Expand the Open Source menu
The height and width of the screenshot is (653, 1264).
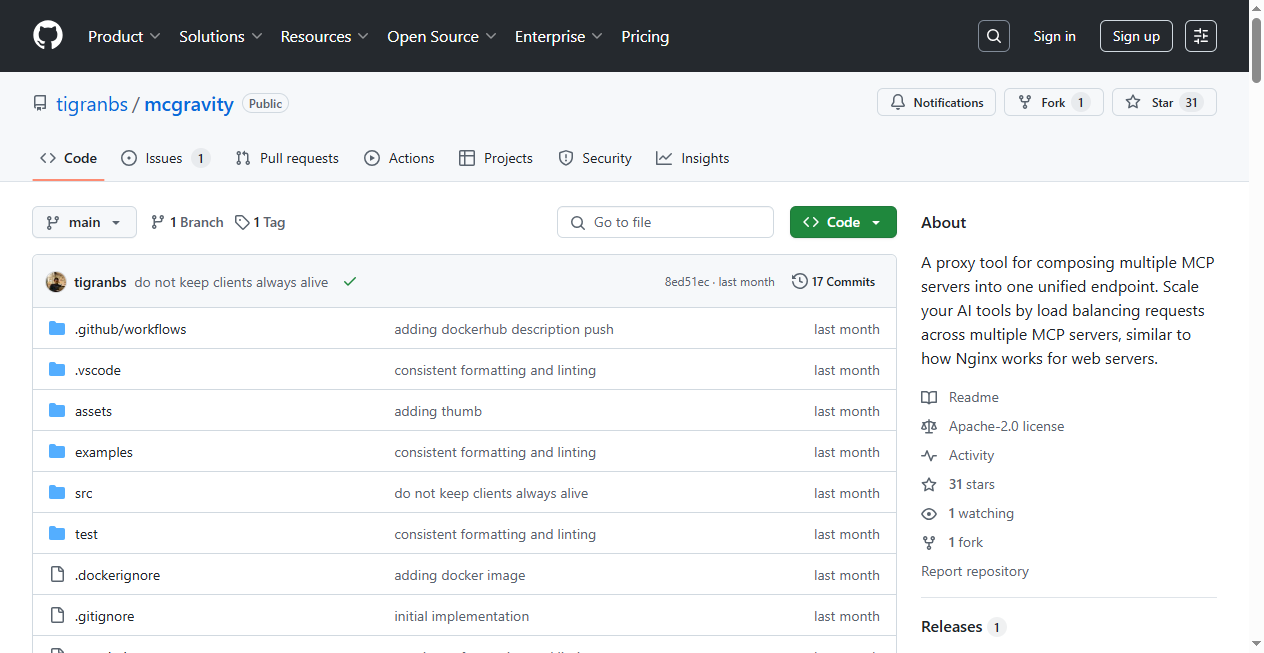(x=442, y=36)
